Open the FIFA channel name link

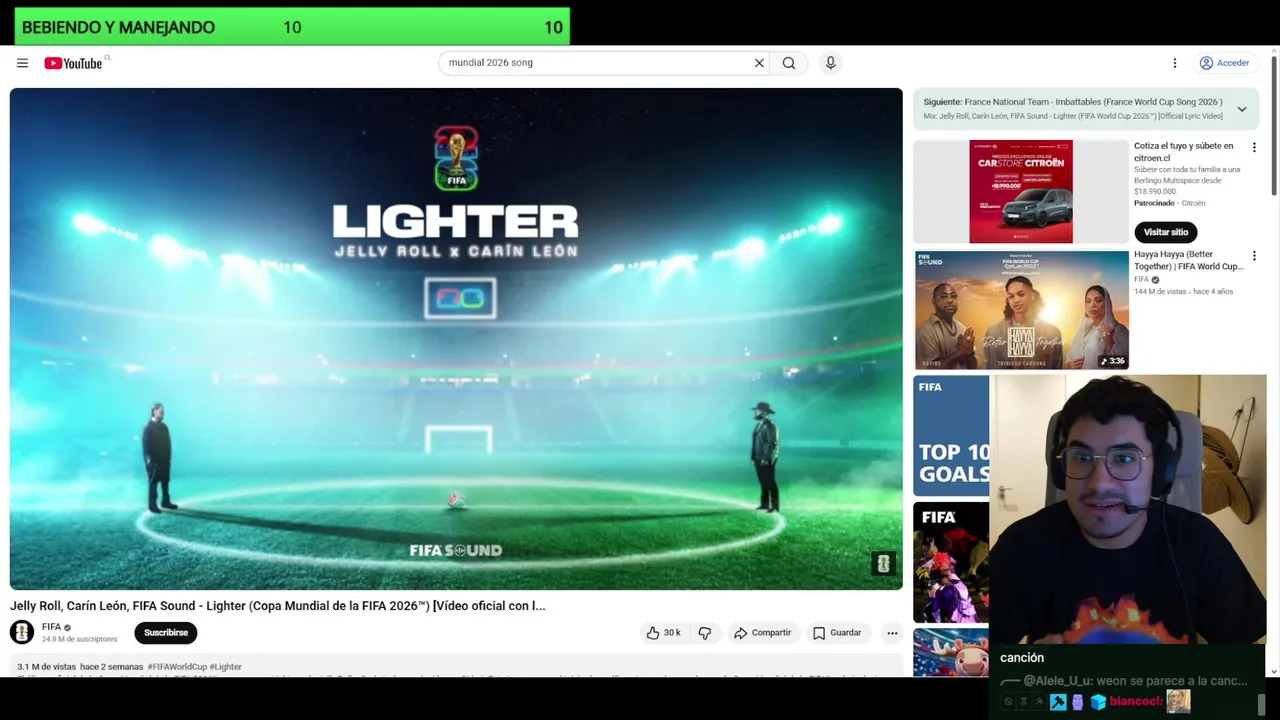click(52, 627)
